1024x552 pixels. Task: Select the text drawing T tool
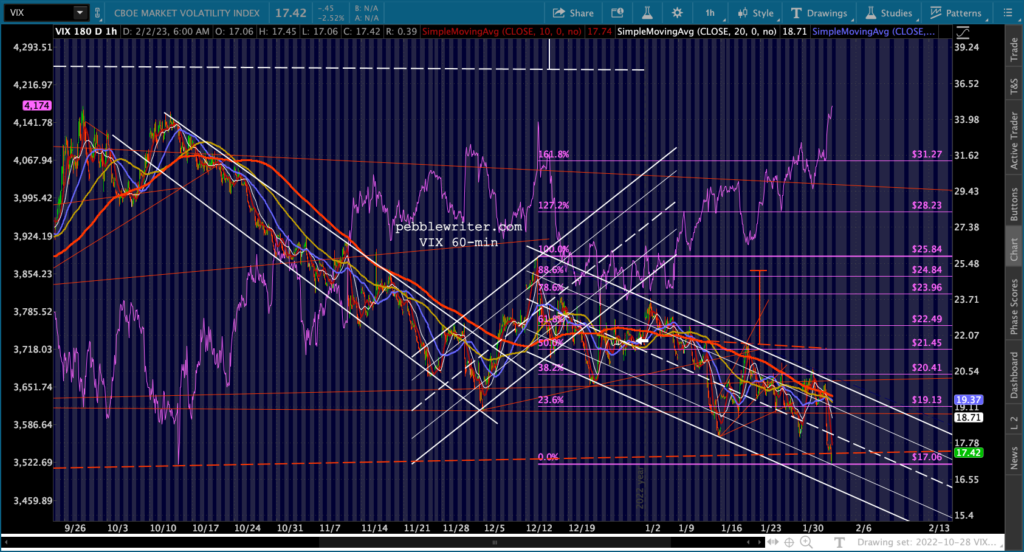(x=839, y=542)
